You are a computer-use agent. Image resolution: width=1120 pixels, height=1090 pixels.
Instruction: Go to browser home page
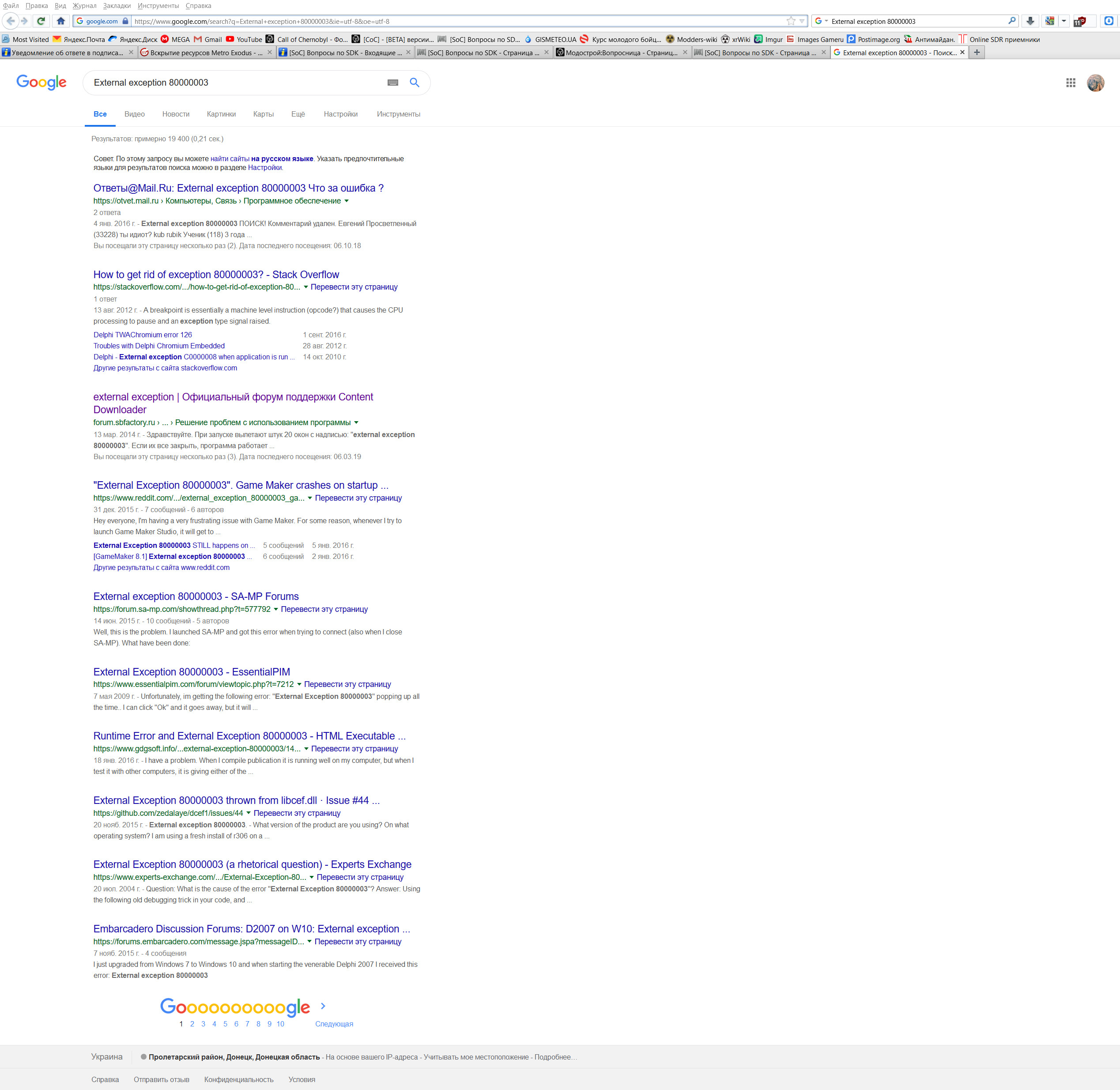pyautogui.click(x=60, y=21)
